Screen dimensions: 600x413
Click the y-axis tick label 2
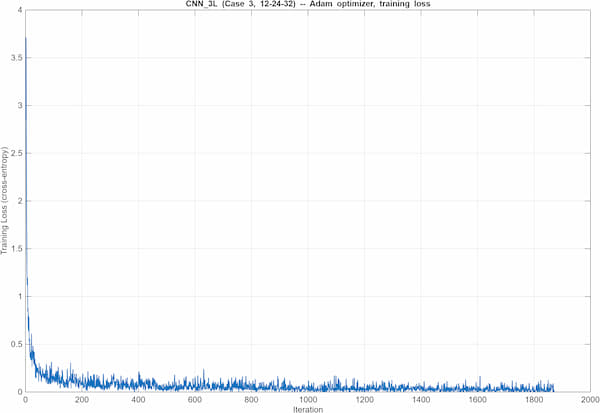click(20, 201)
